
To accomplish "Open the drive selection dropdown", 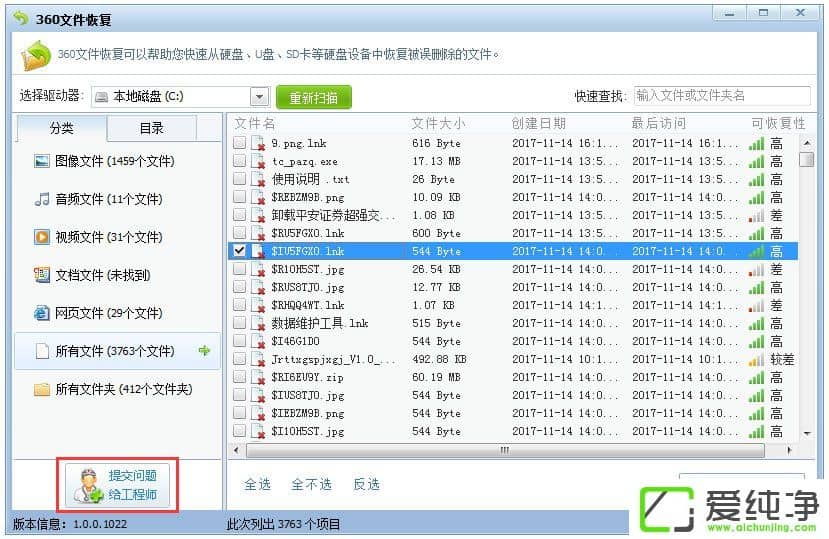I will 259,97.
